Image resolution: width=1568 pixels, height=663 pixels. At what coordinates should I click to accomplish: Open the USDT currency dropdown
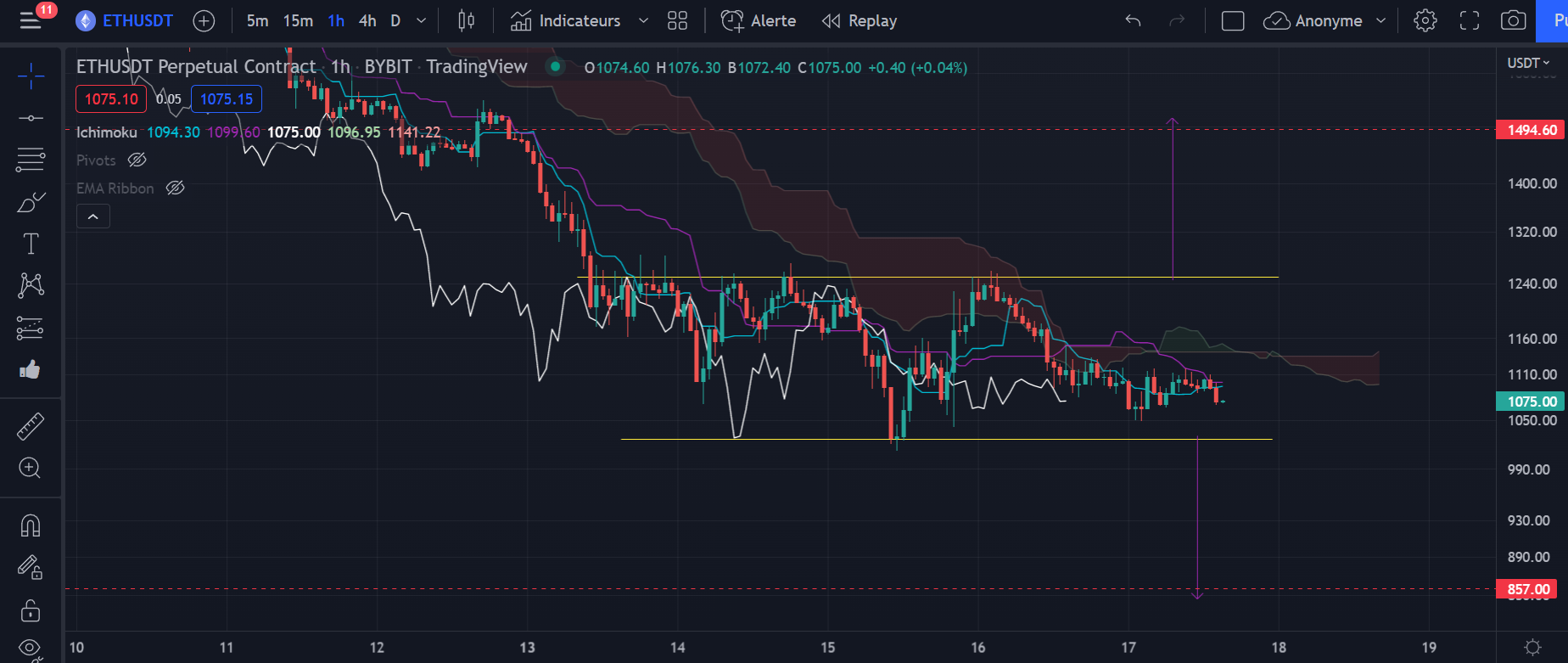point(1528,63)
